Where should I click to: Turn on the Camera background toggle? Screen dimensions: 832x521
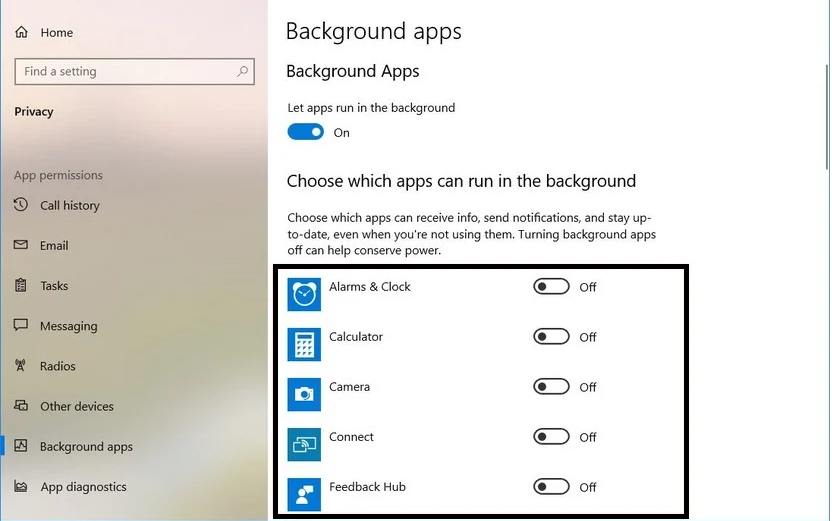tap(551, 386)
